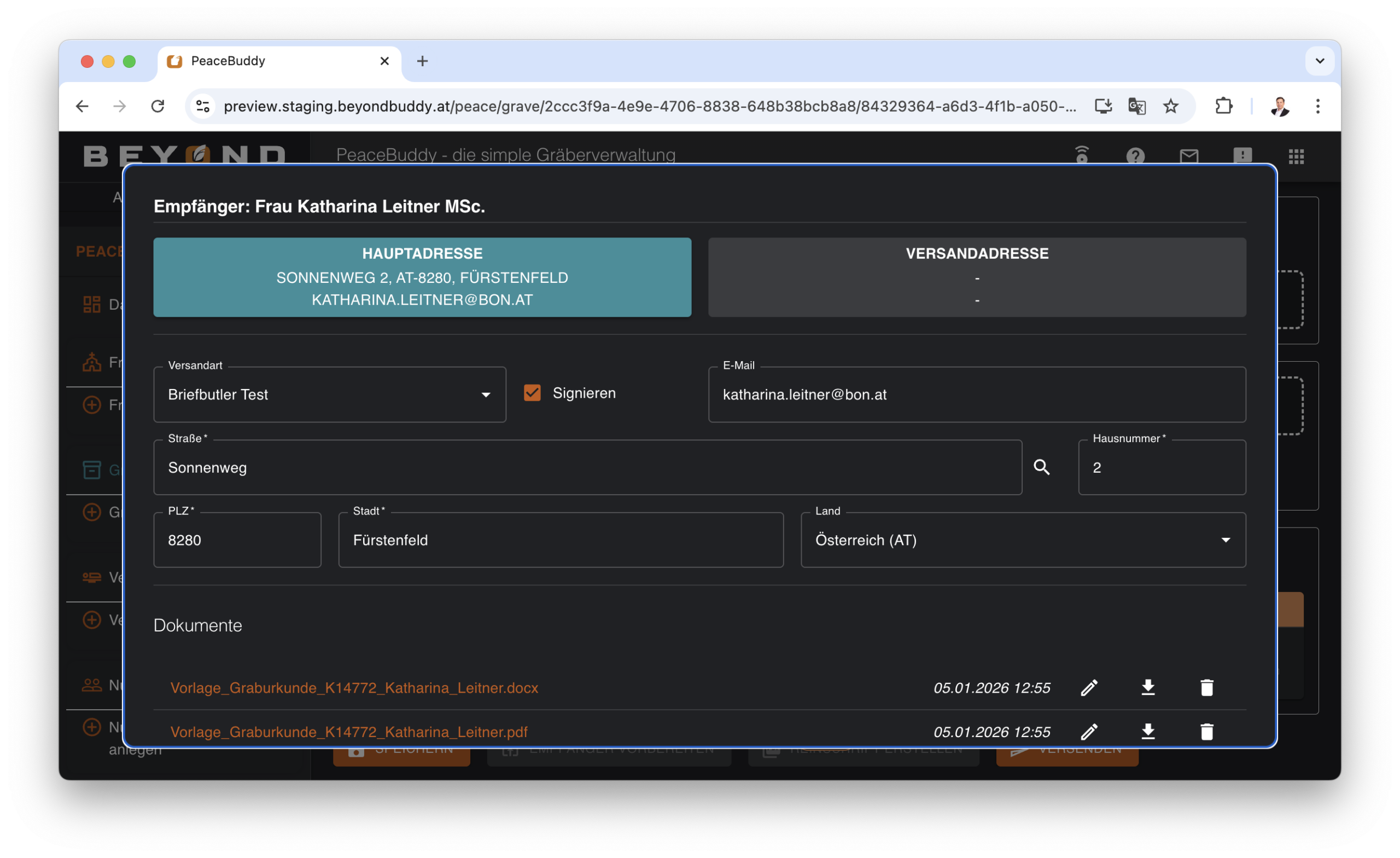1400x858 pixels.
Task: Open the Versandart dropdown
Action: (x=330, y=395)
